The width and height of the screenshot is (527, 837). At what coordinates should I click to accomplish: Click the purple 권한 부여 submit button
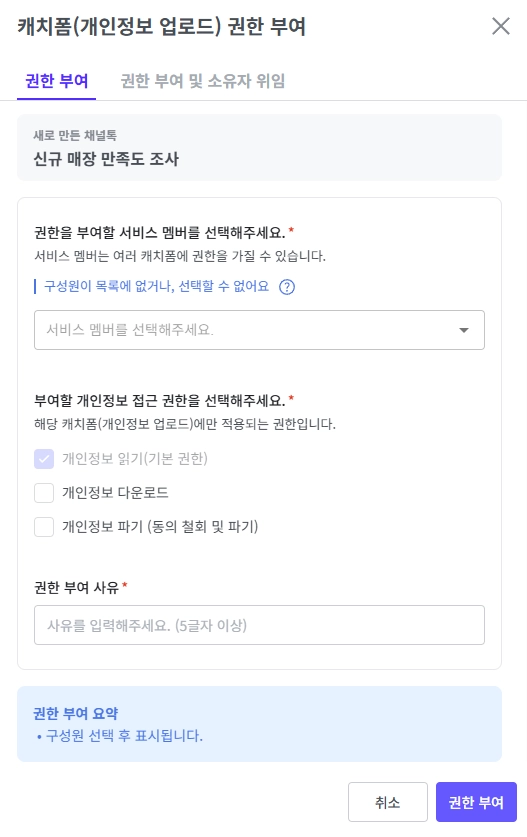tap(476, 802)
